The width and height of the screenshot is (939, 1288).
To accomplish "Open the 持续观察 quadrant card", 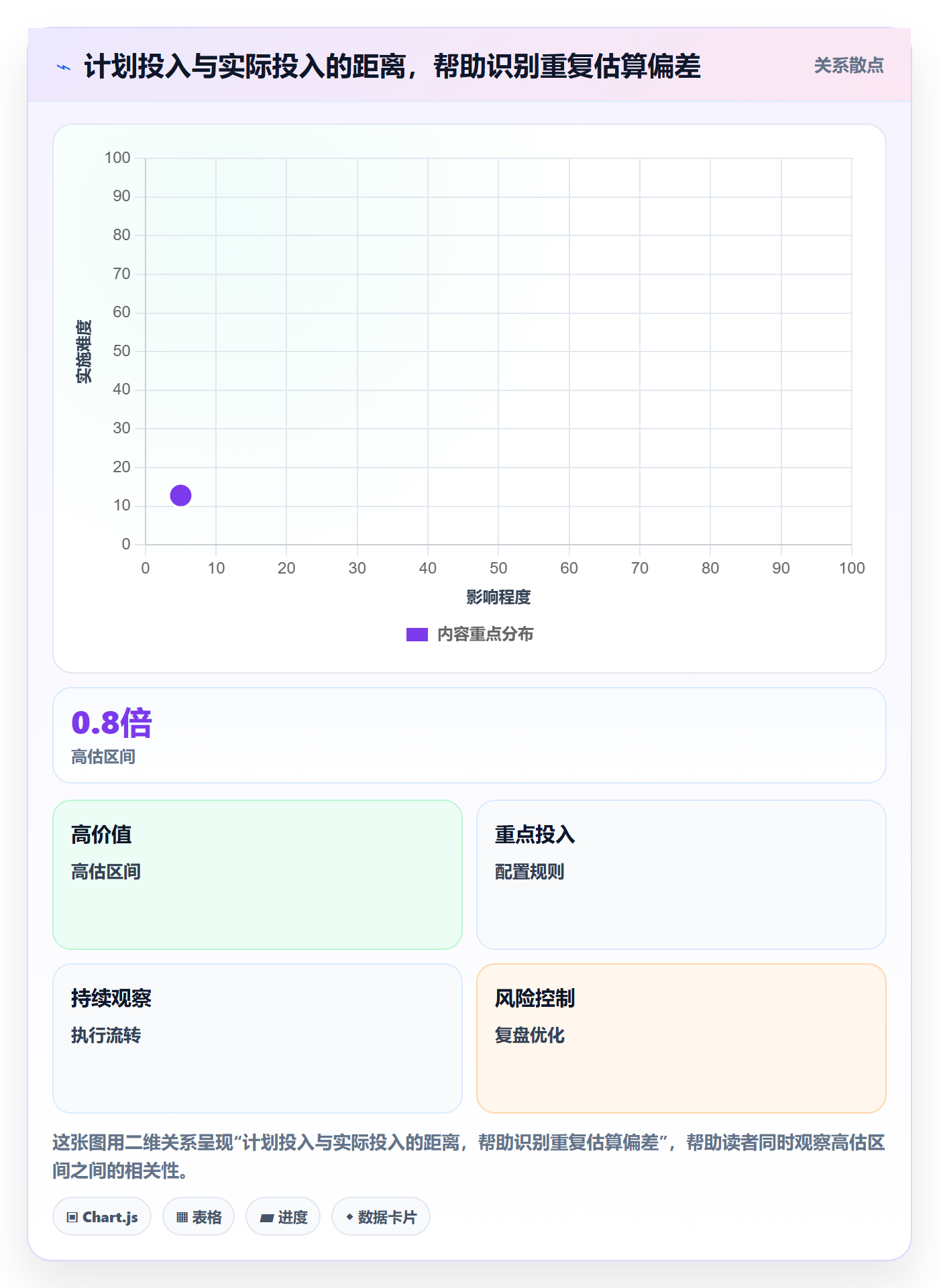I will coord(258,1038).
